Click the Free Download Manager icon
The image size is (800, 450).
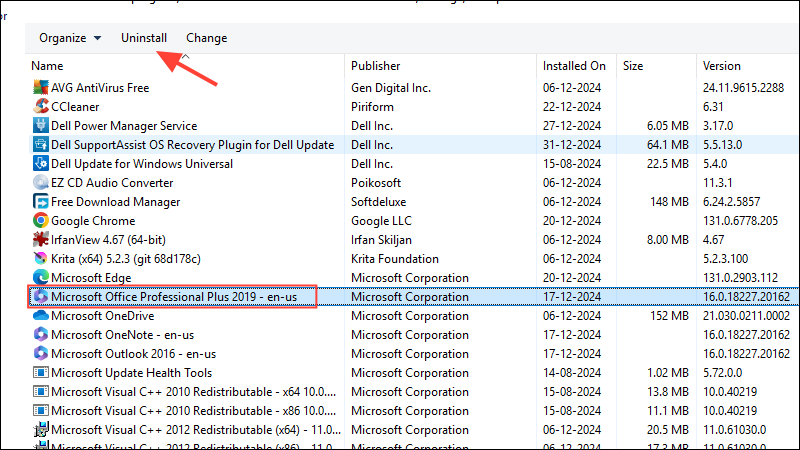coord(40,202)
